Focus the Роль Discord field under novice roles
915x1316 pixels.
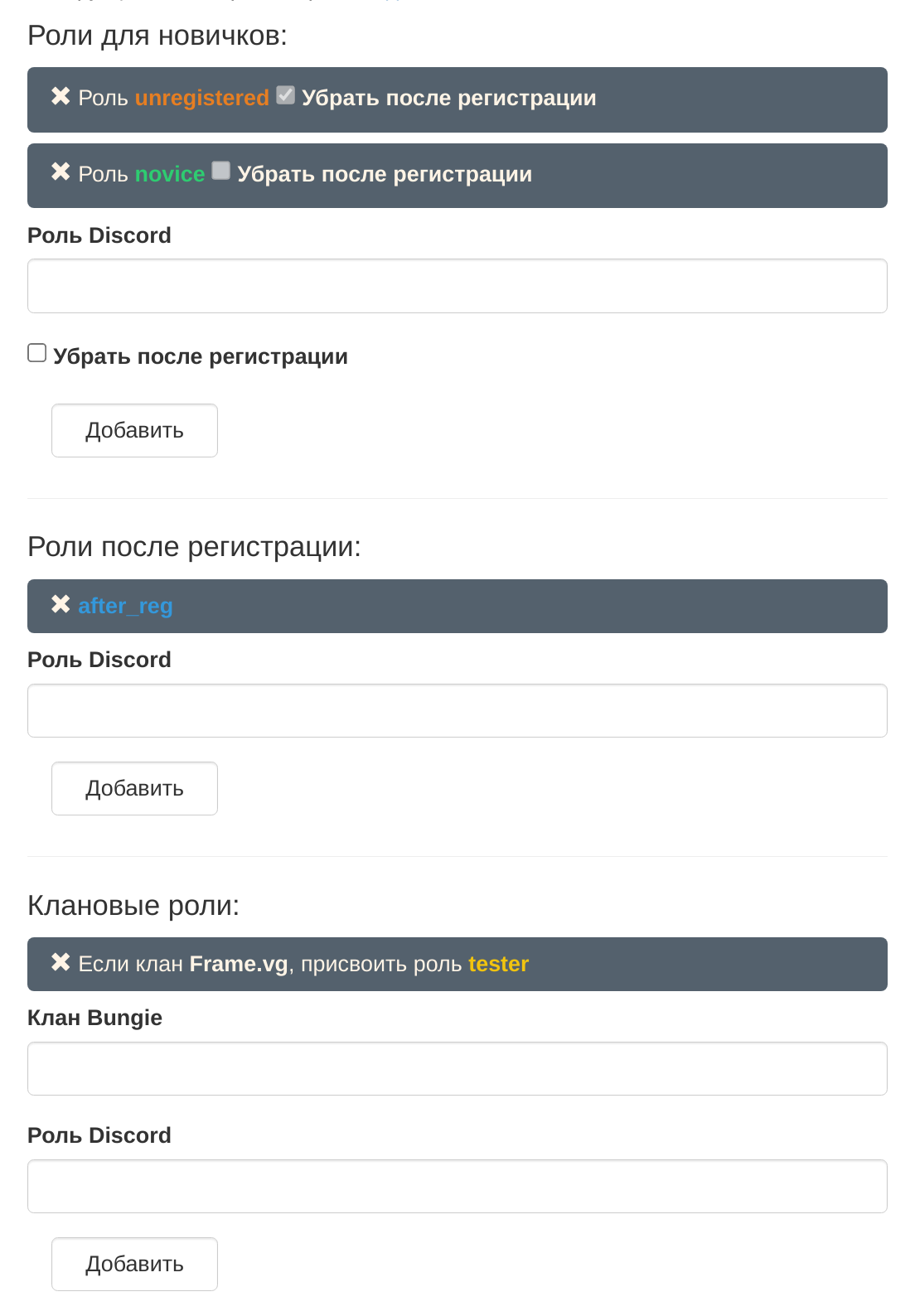pyautogui.click(x=457, y=286)
